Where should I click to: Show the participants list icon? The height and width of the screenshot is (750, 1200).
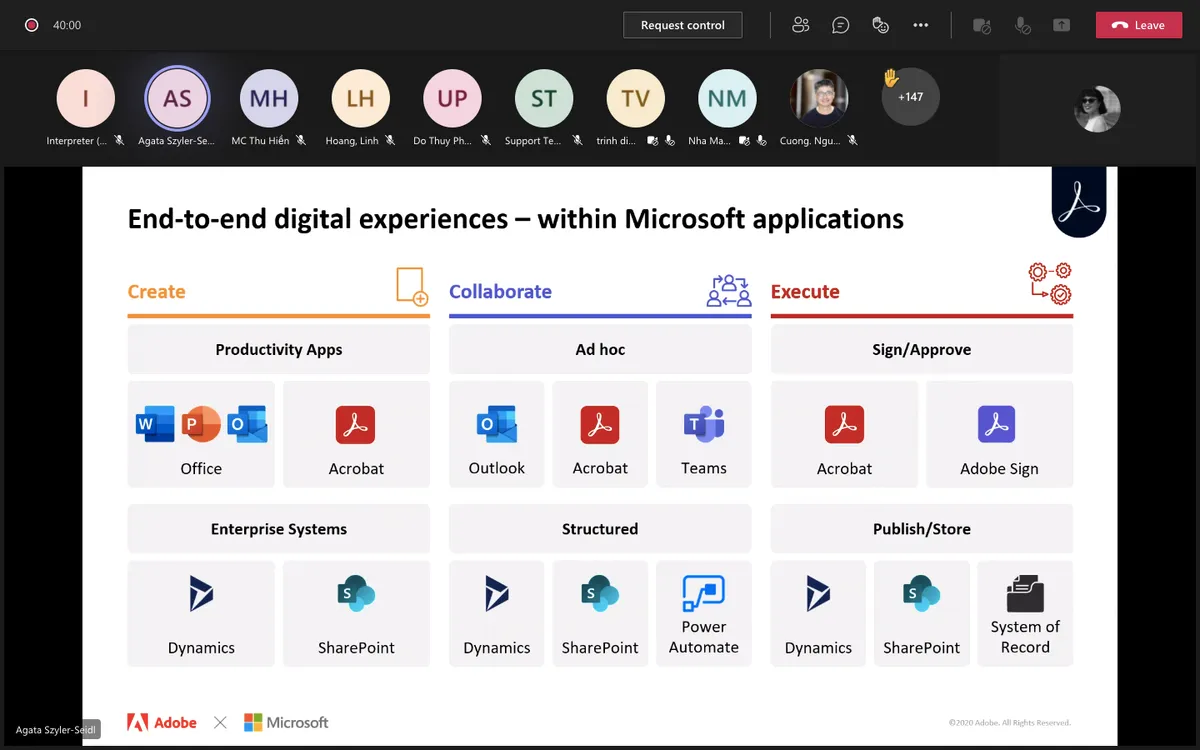[x=800, y=25]
